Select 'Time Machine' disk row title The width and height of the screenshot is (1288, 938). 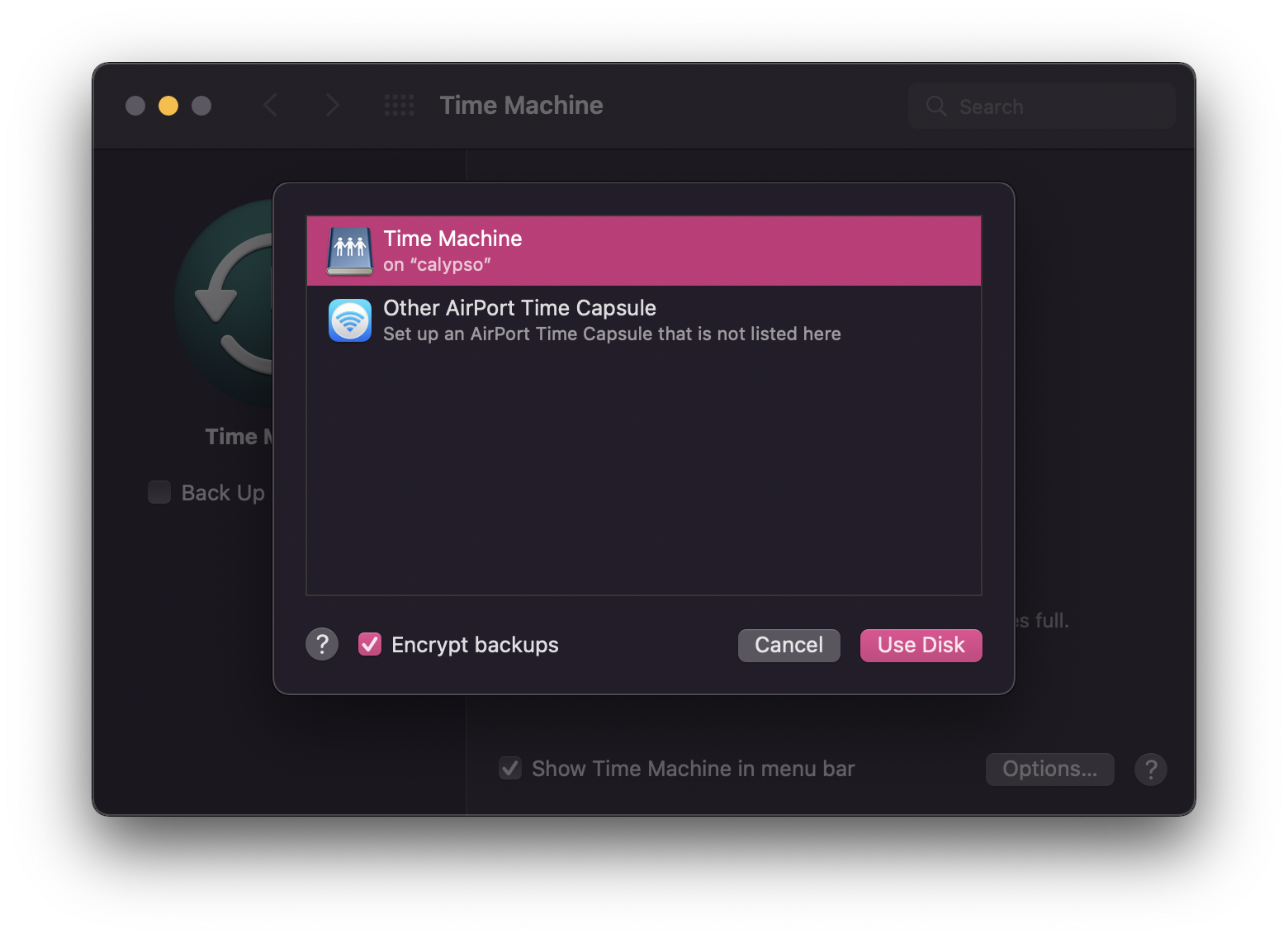(x=452, y=239)
